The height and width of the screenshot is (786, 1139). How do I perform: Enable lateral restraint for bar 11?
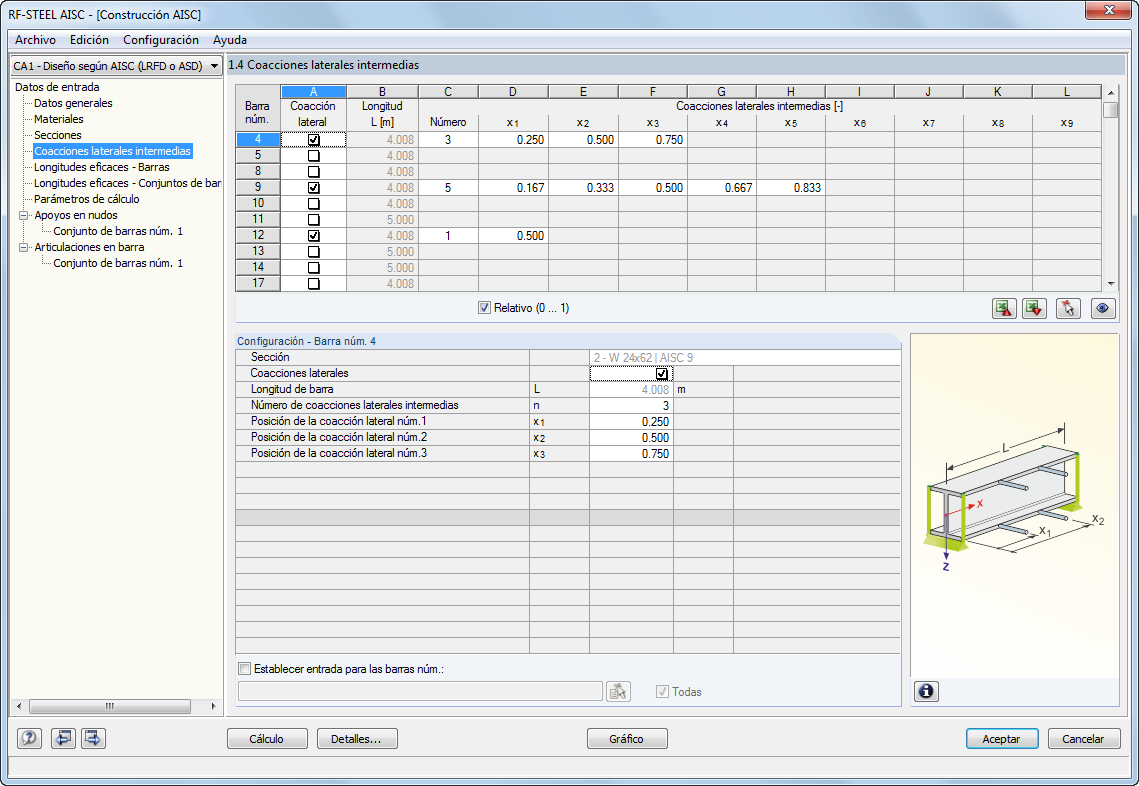pos(313,219)
